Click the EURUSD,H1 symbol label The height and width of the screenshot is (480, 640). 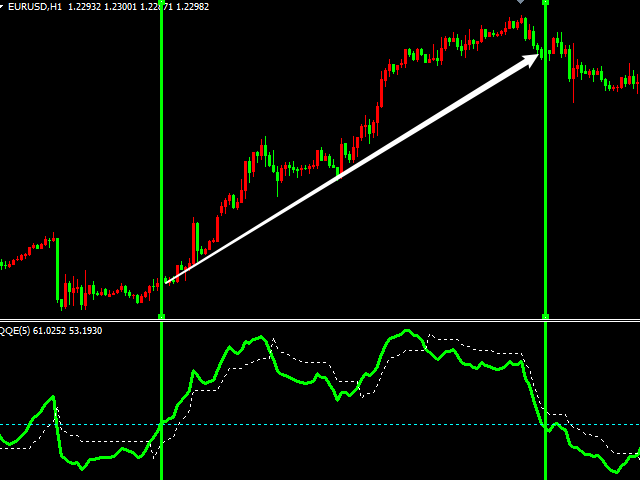pos(35,7)
